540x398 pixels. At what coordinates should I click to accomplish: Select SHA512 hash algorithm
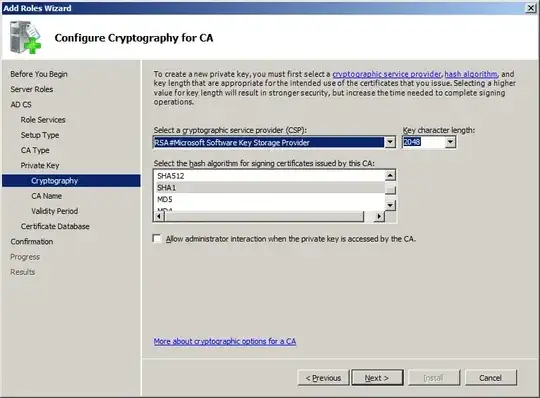pyautogui.click(x=270, y=176)
